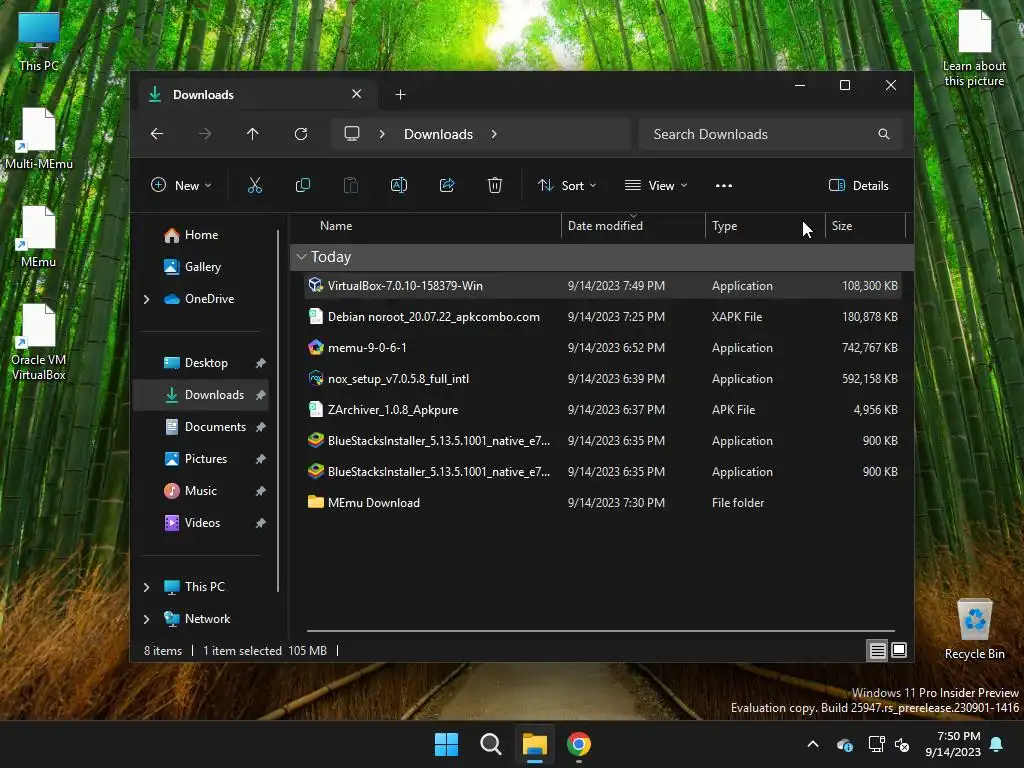Select Oracle VM VirtualBox desktop shortcut

click(39, 342)
